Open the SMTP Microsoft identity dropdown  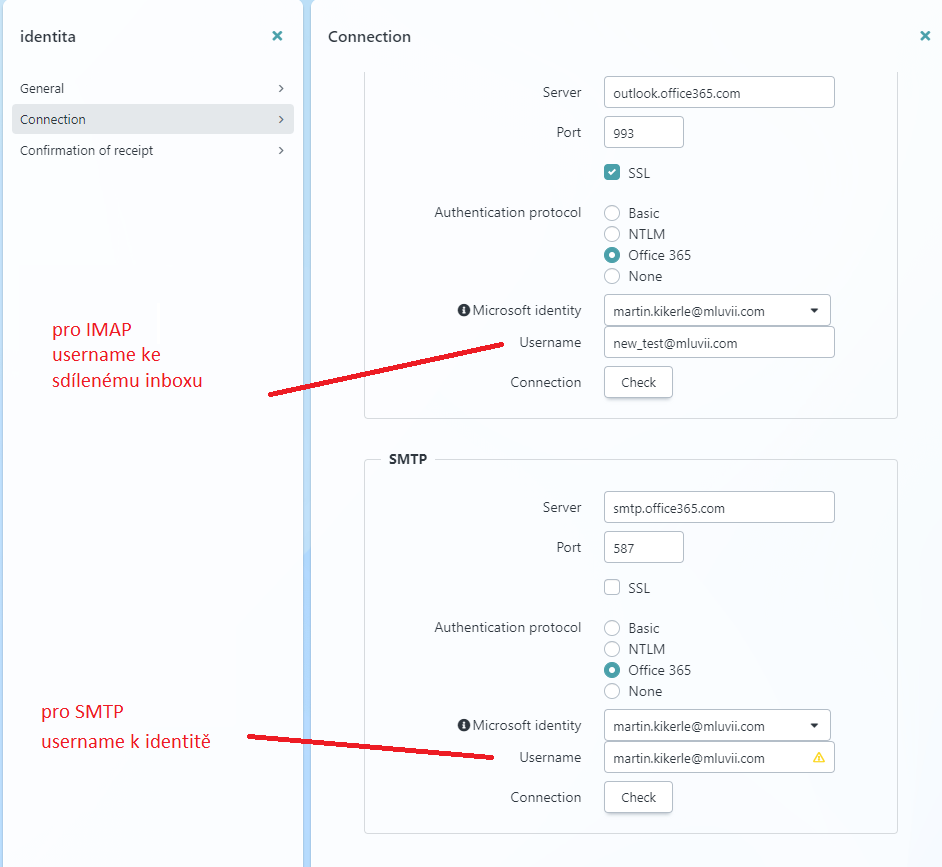coord(717,726)
